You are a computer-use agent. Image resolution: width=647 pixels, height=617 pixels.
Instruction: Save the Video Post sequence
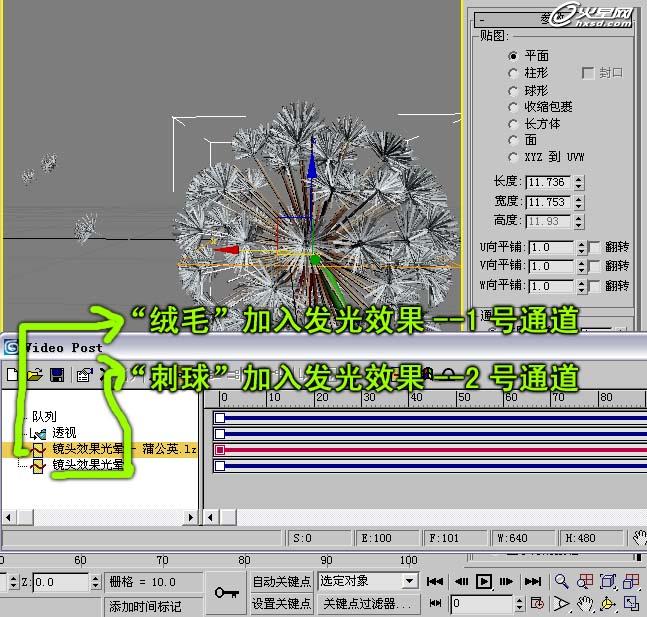(57, 375)
